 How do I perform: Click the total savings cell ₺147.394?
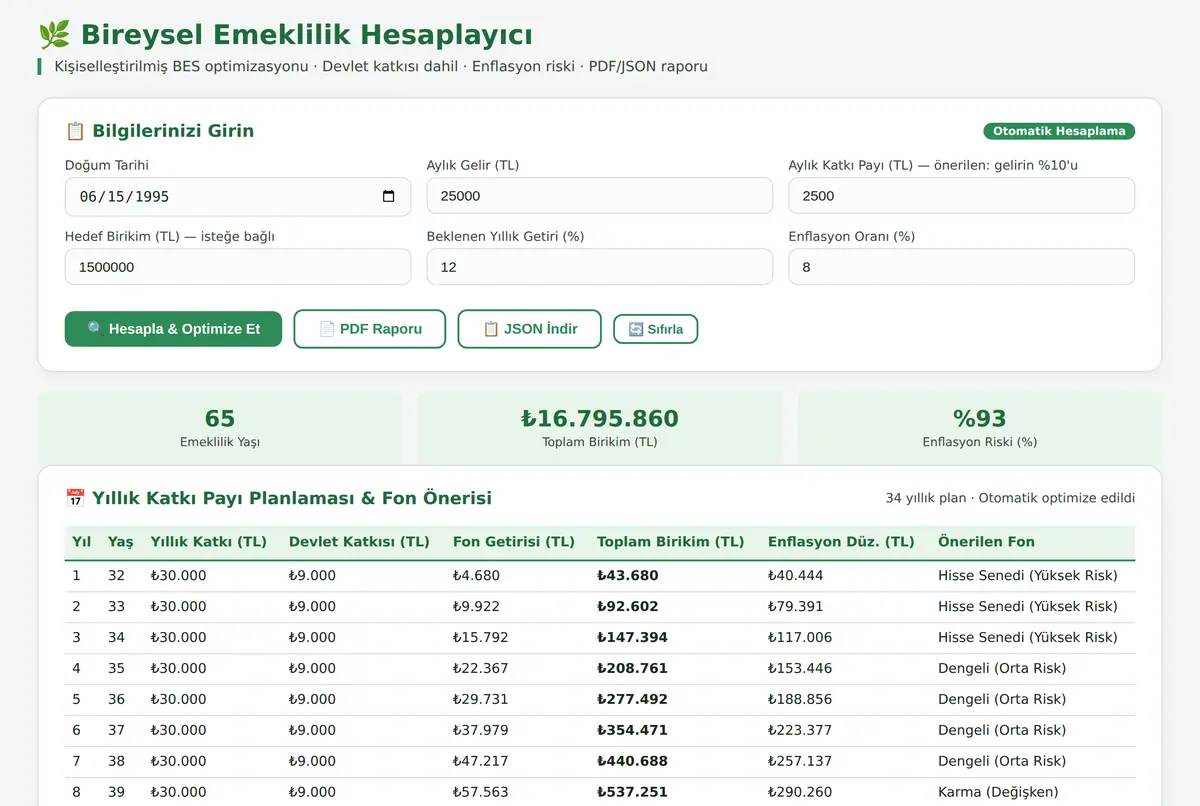pyautogui.click(x=632, y=638)
